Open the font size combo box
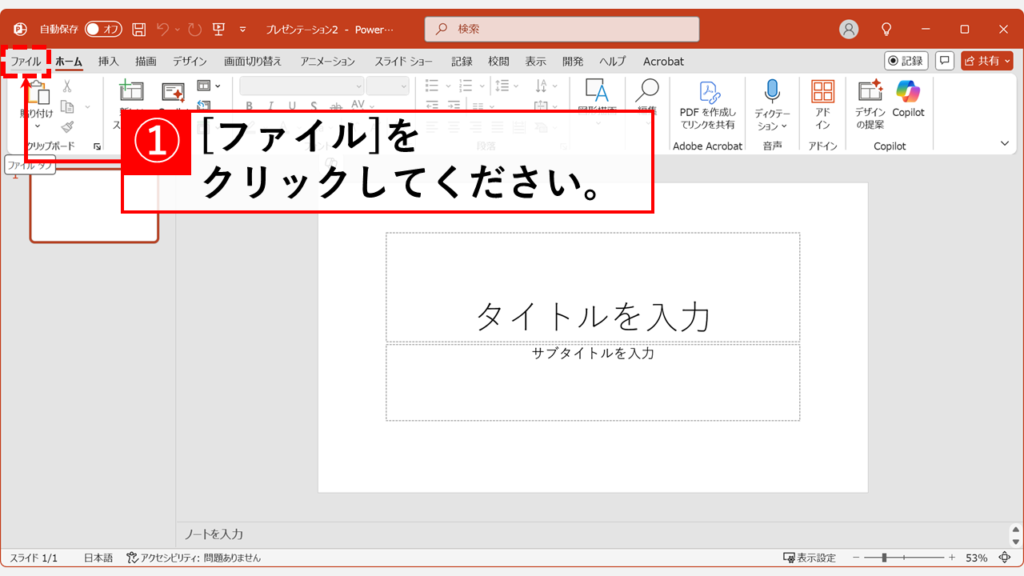Viewport: 1024px width, 576px height. (x=387, y=86)
